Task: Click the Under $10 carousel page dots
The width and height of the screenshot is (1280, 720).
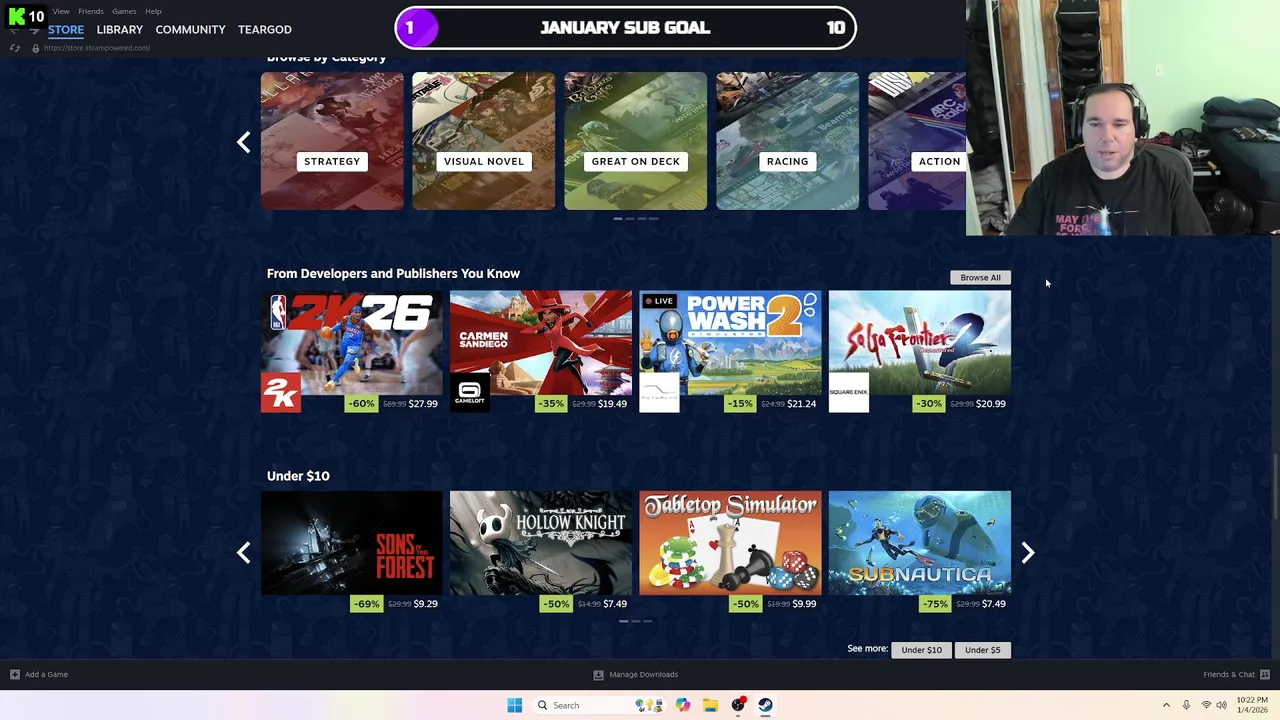Action: (635, 621)
